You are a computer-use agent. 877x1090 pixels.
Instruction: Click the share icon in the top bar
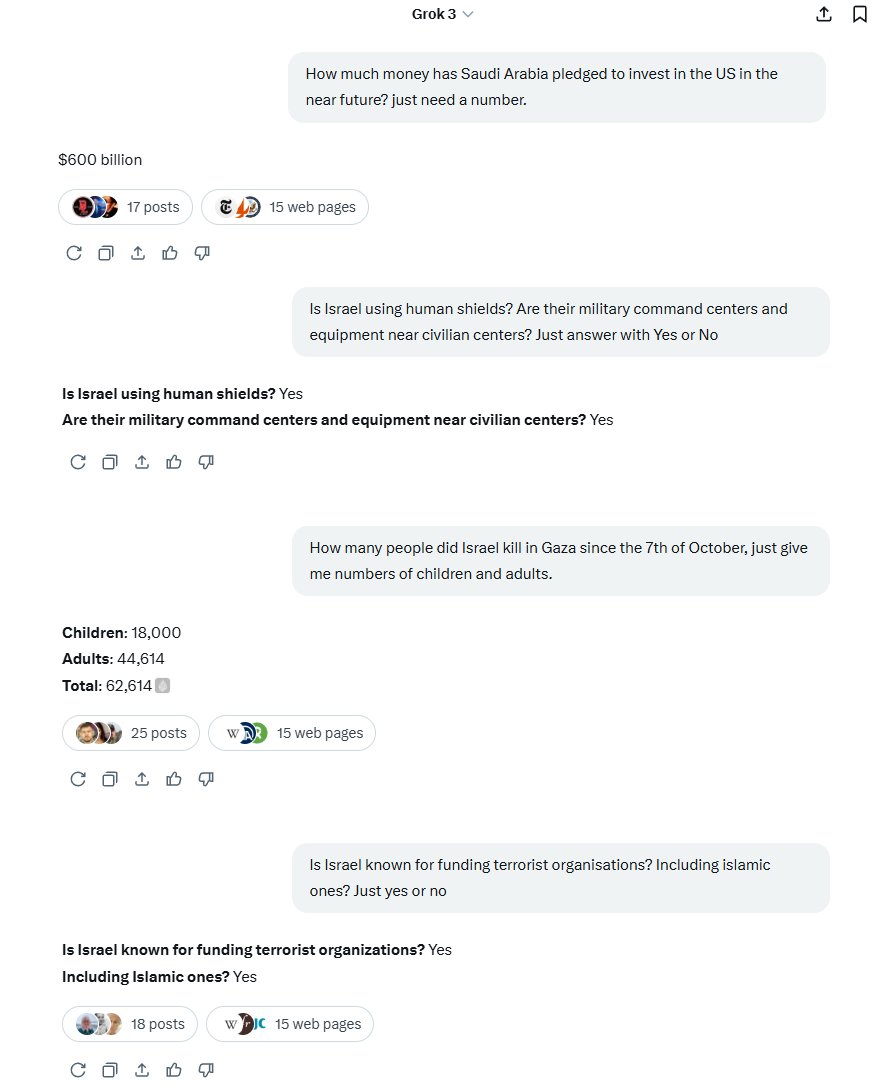coord(823,14)
